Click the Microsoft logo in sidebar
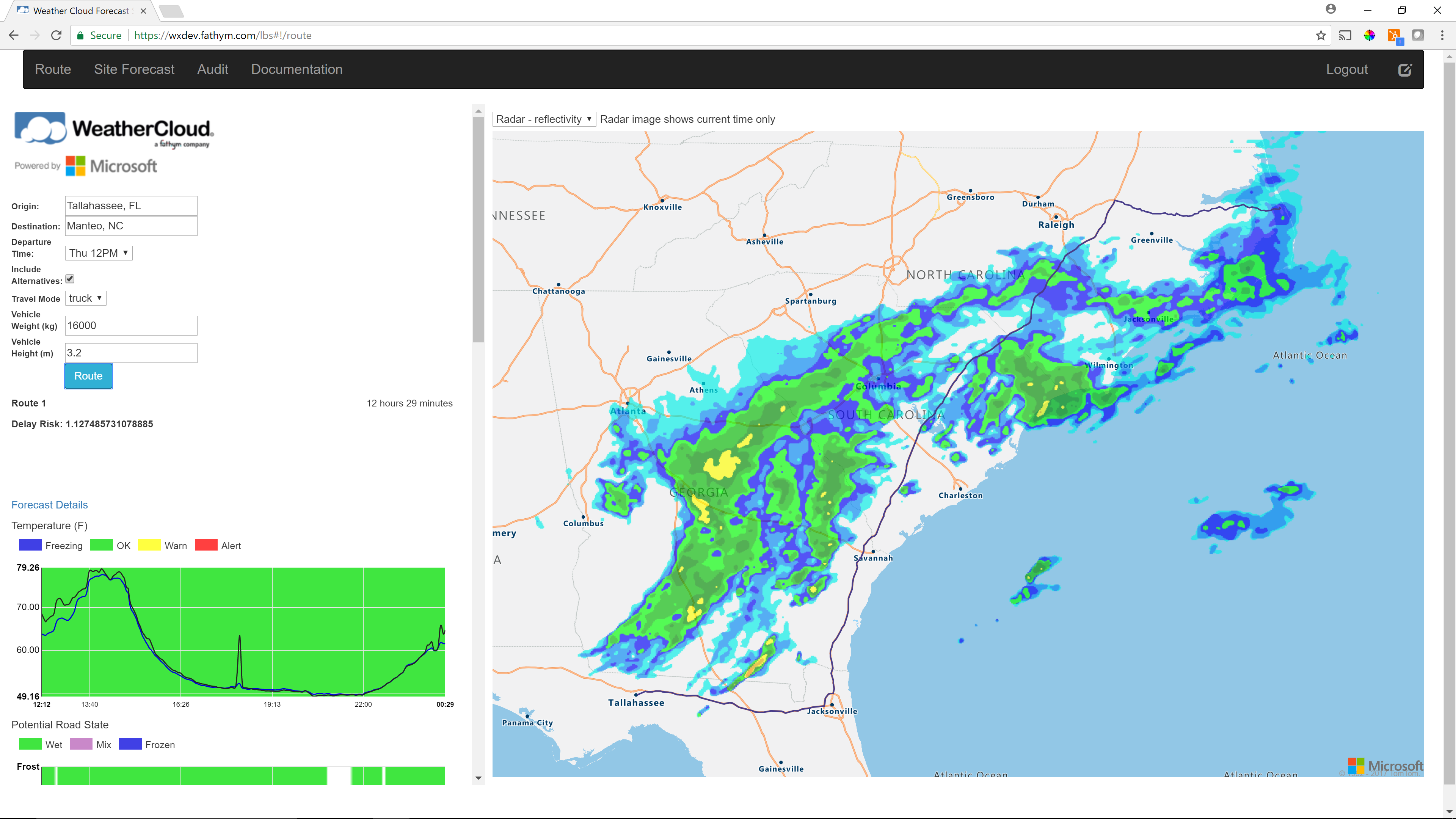The width and height of the screenshot is (1456, 819). [111, 166]
